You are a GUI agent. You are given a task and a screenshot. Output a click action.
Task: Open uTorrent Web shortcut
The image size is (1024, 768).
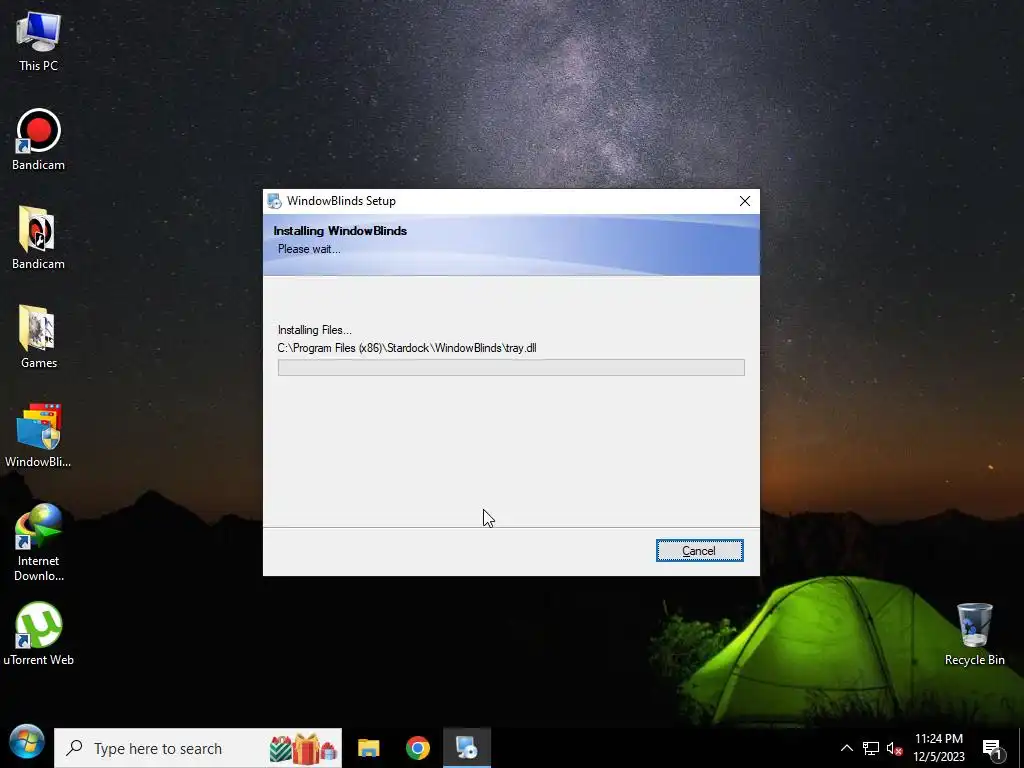tap(38, 633)
